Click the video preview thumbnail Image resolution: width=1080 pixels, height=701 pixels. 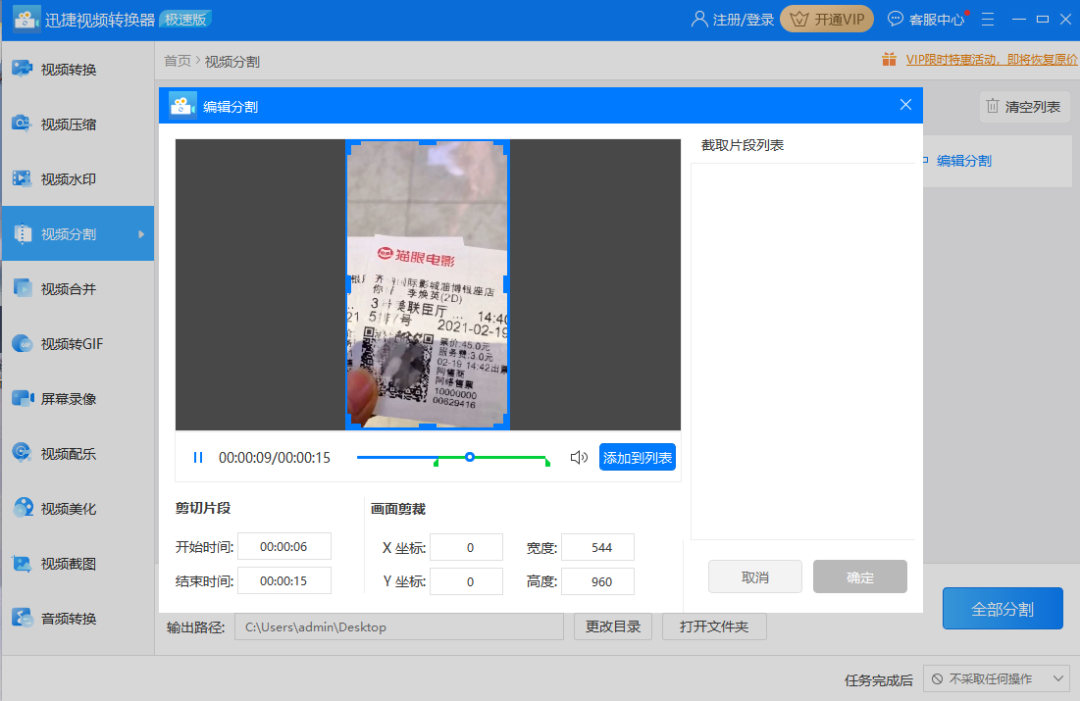428,284
